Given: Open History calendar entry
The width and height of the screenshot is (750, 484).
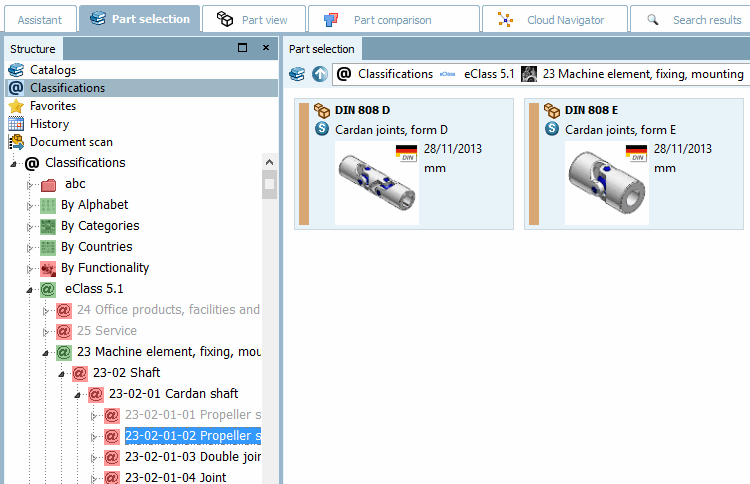Looking at the screenshot, I should (x=49, y=124).
